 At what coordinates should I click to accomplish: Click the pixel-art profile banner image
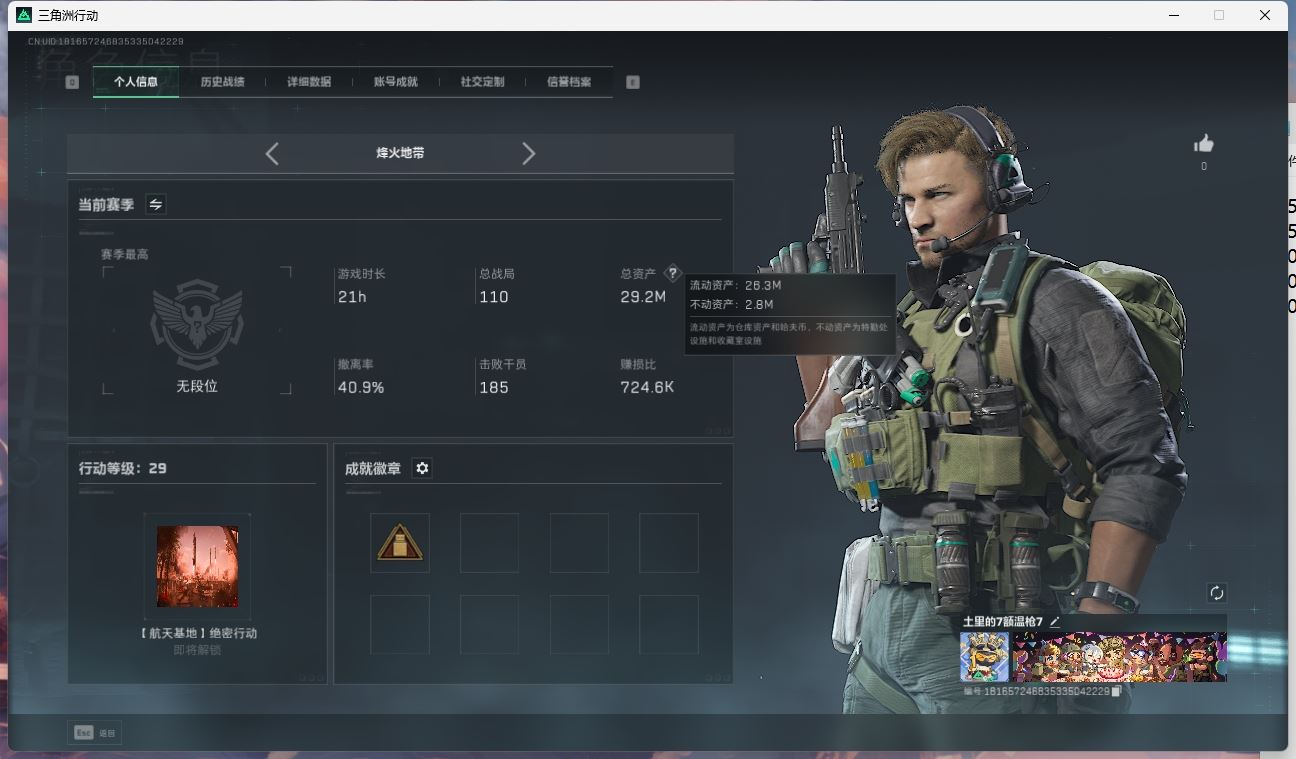[1119, 657]
